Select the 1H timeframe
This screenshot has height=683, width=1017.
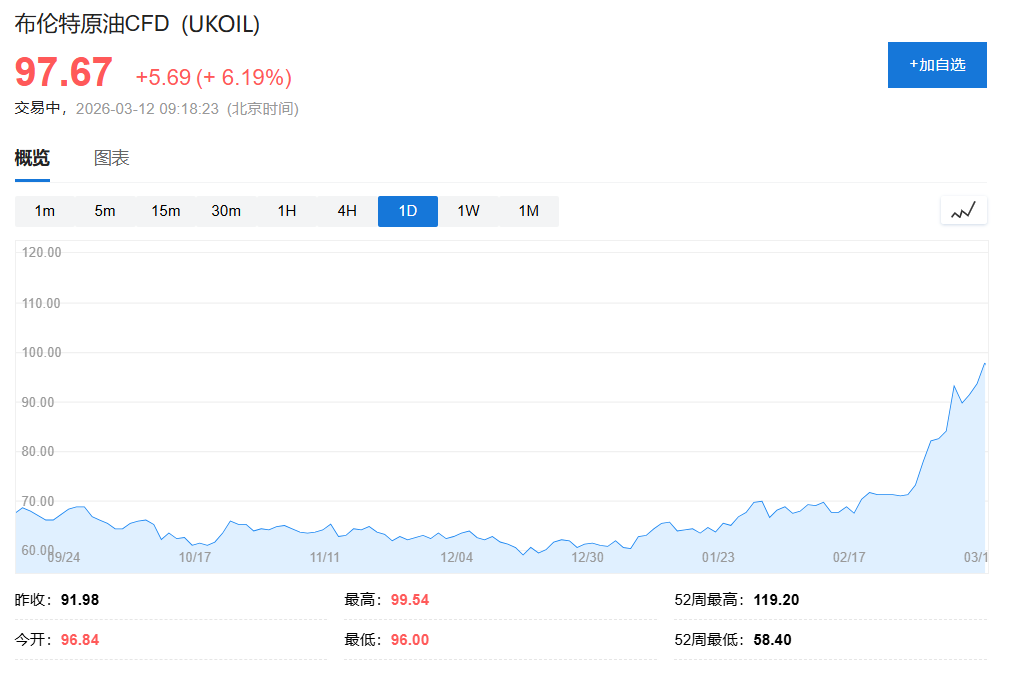[x=287, y=211]
